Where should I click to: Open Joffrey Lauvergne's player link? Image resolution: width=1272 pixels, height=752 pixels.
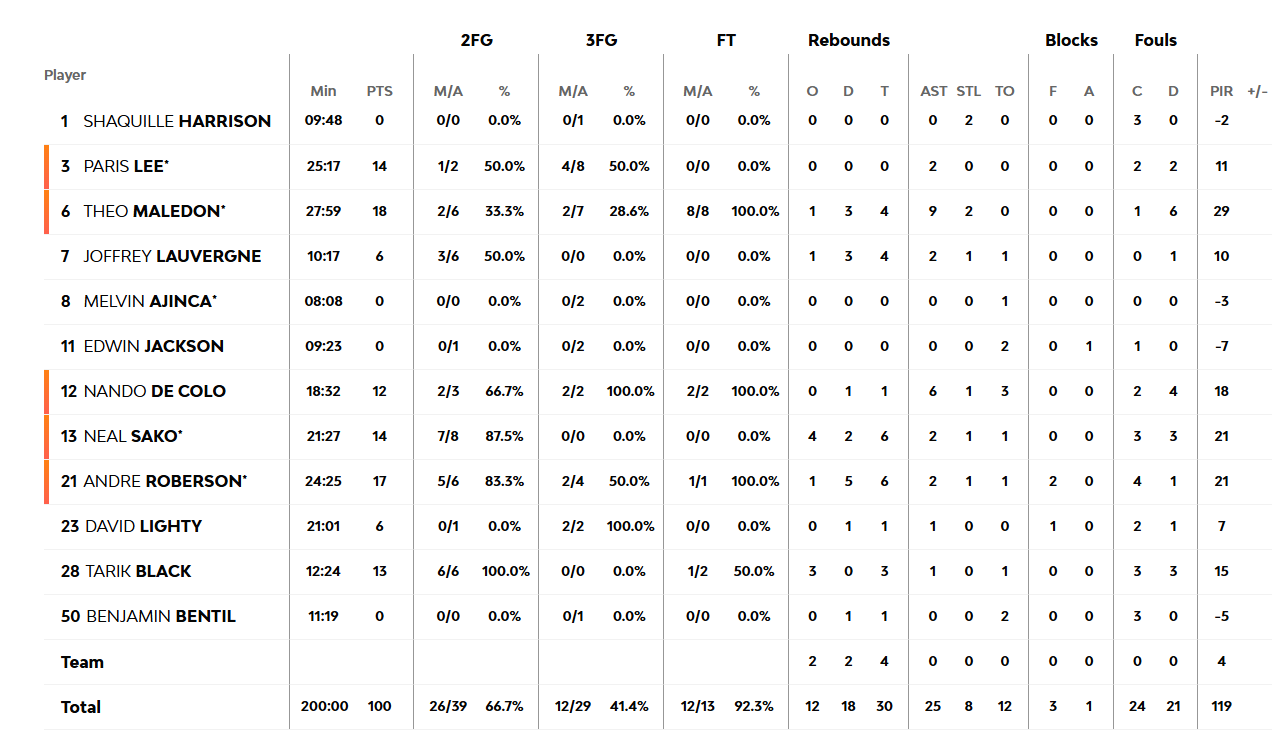[172, 256]
